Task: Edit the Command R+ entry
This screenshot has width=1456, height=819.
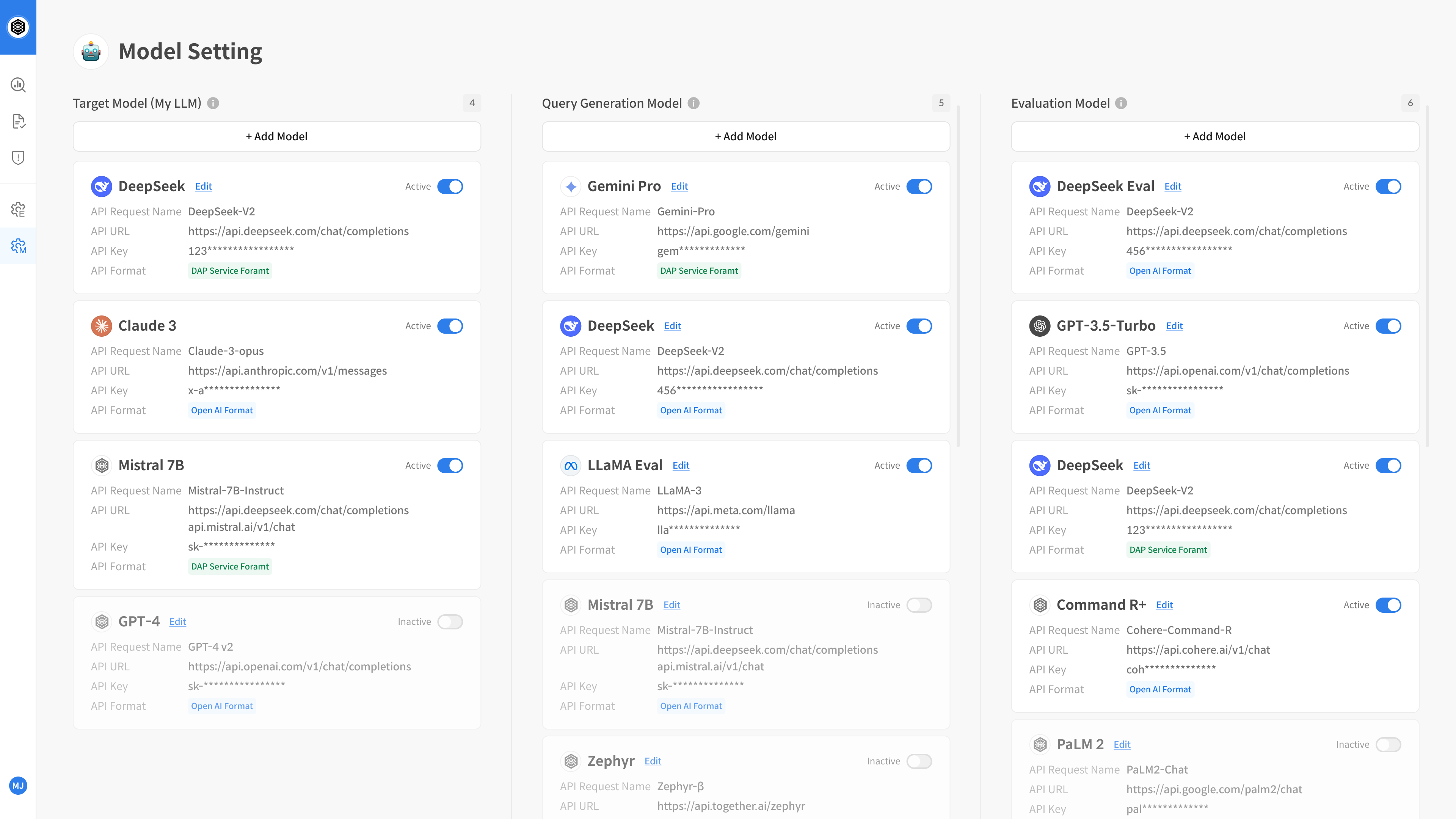Action: click(x=1164, y=606)
